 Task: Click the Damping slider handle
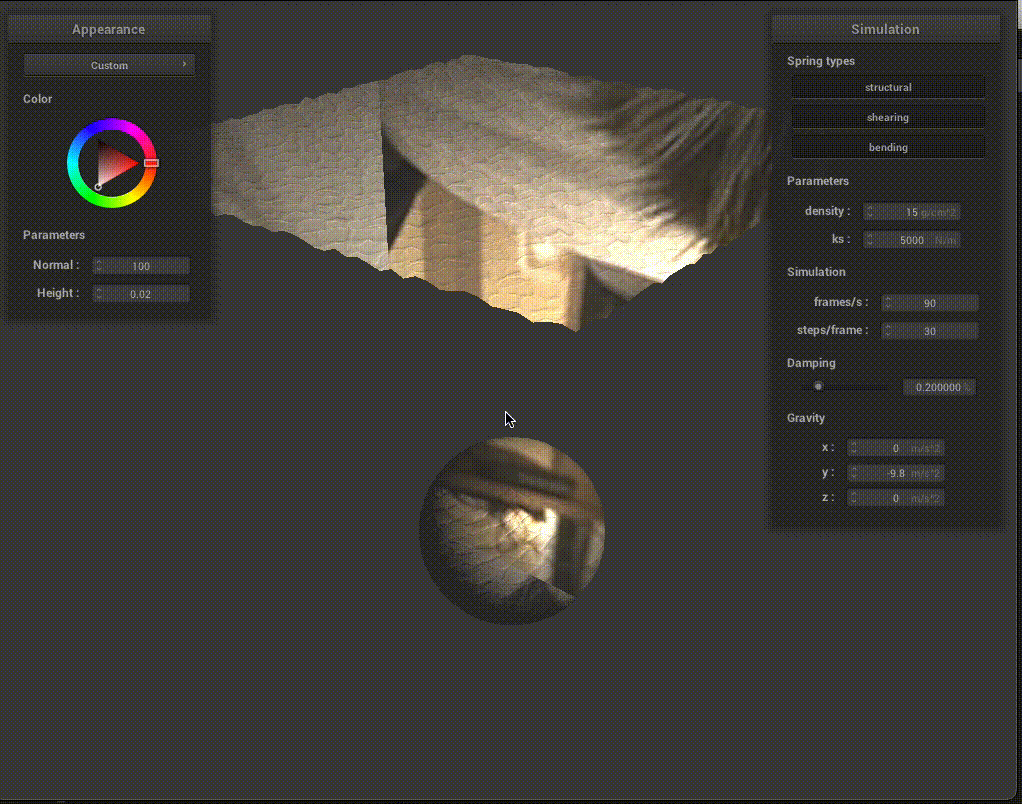818,387
